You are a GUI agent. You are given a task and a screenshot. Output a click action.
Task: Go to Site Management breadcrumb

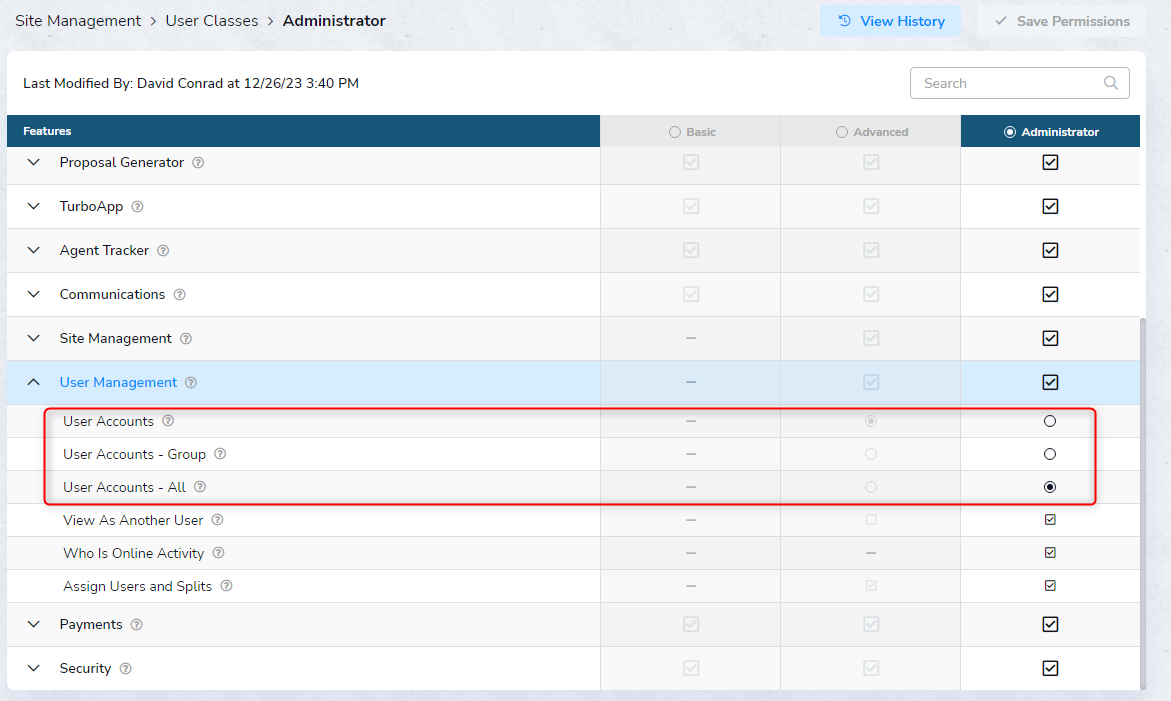point(78,21)
